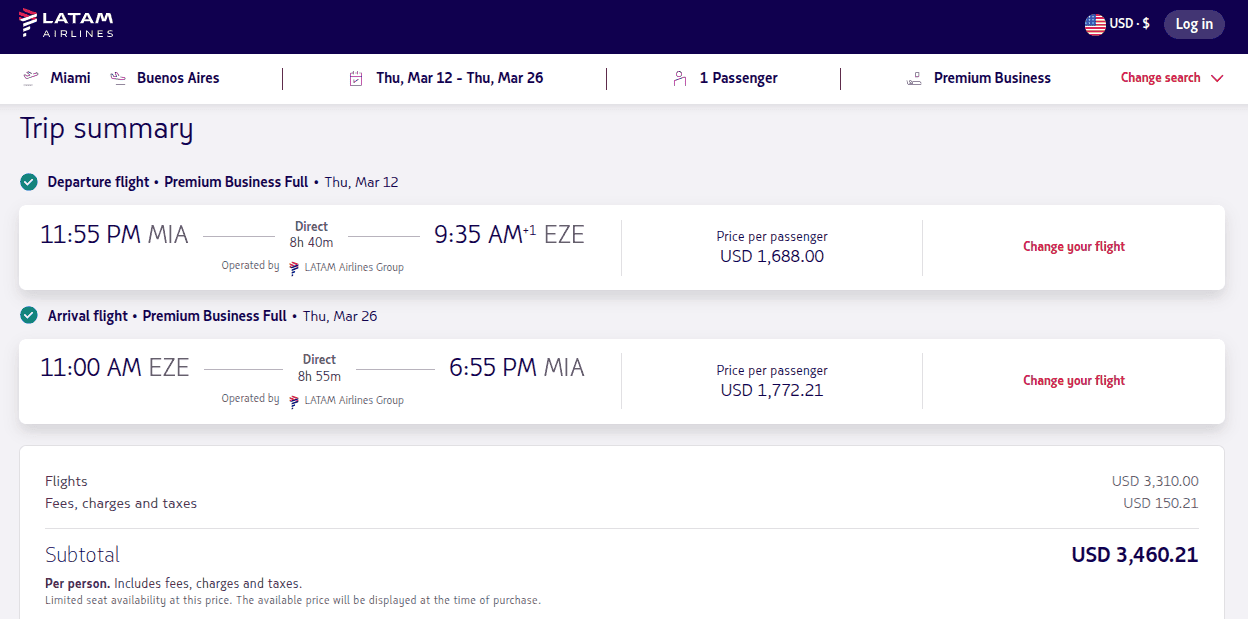This screenshot has width=1248, height=619.
Task: Open the Premium Business cabin selector
Action: click(993, 77)
